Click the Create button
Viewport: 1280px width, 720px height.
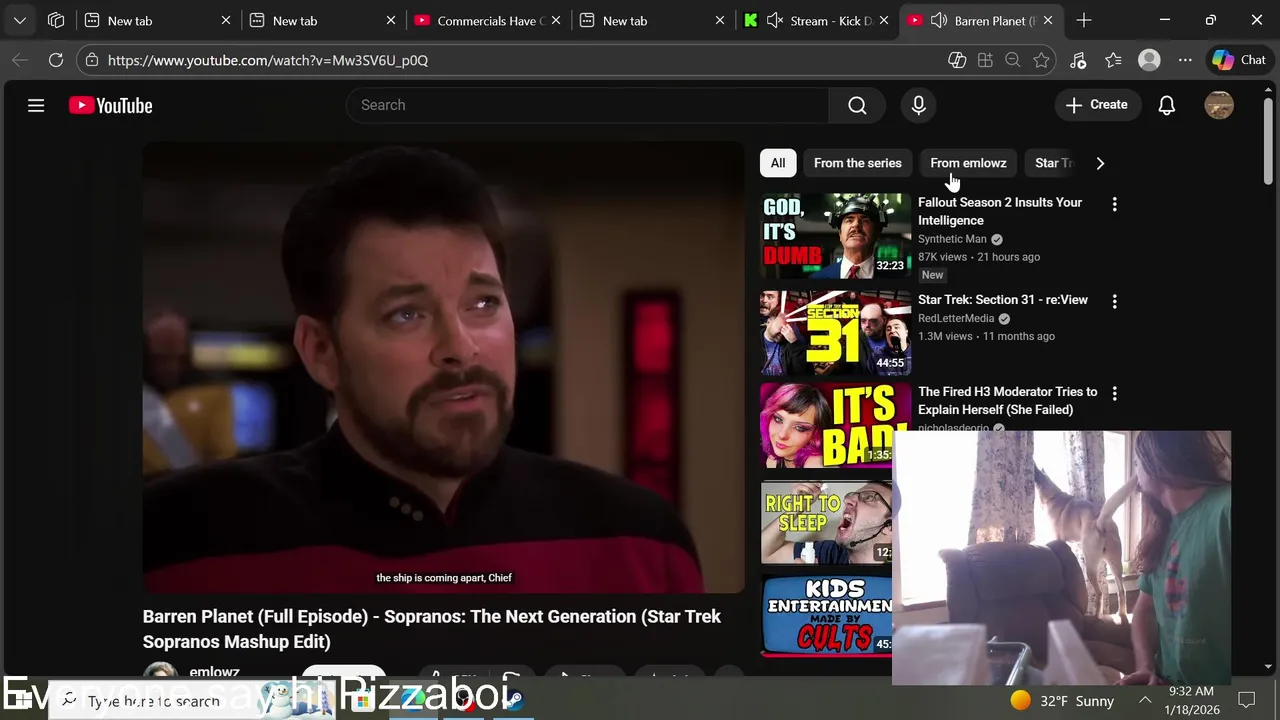tap(1097, 105)
